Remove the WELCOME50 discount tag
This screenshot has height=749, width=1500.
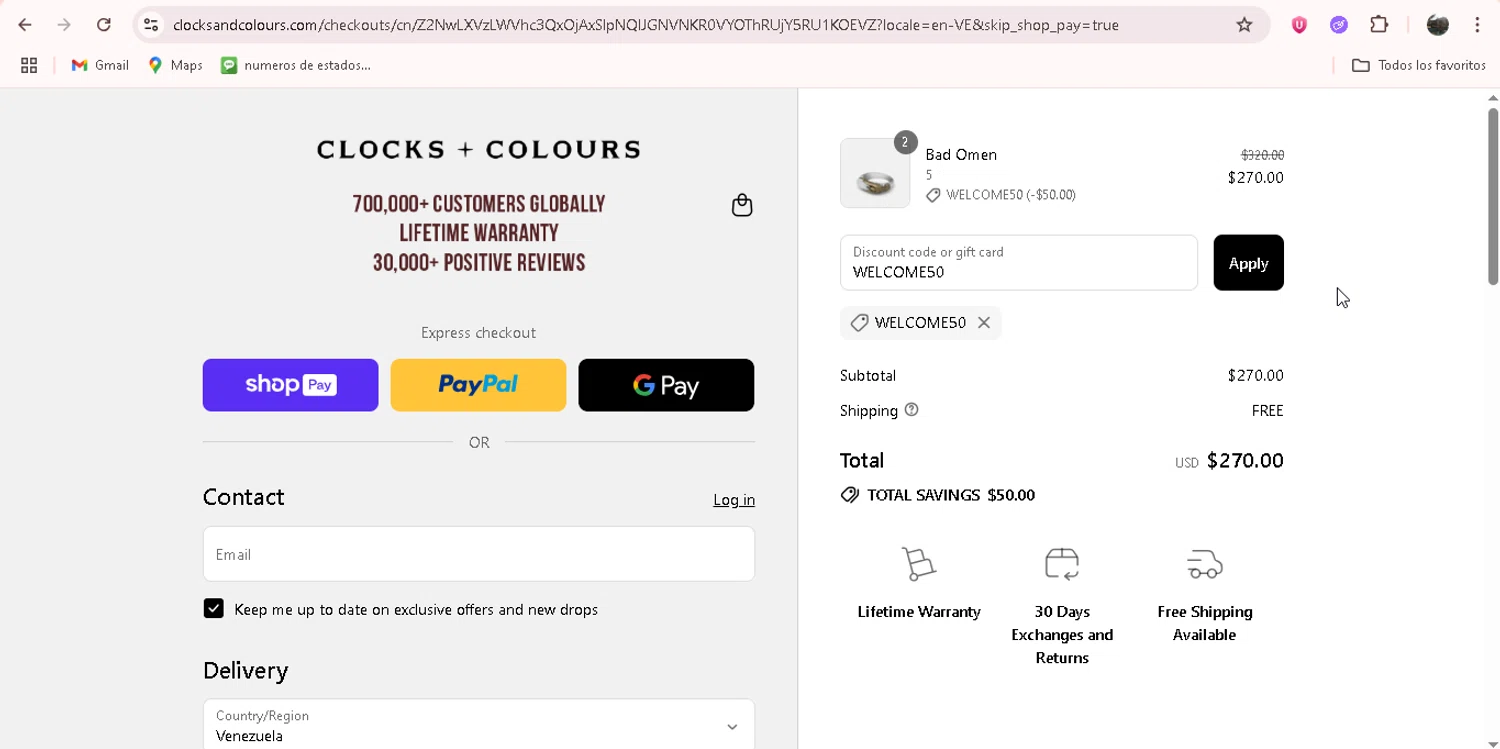click(x=984, y=323)
